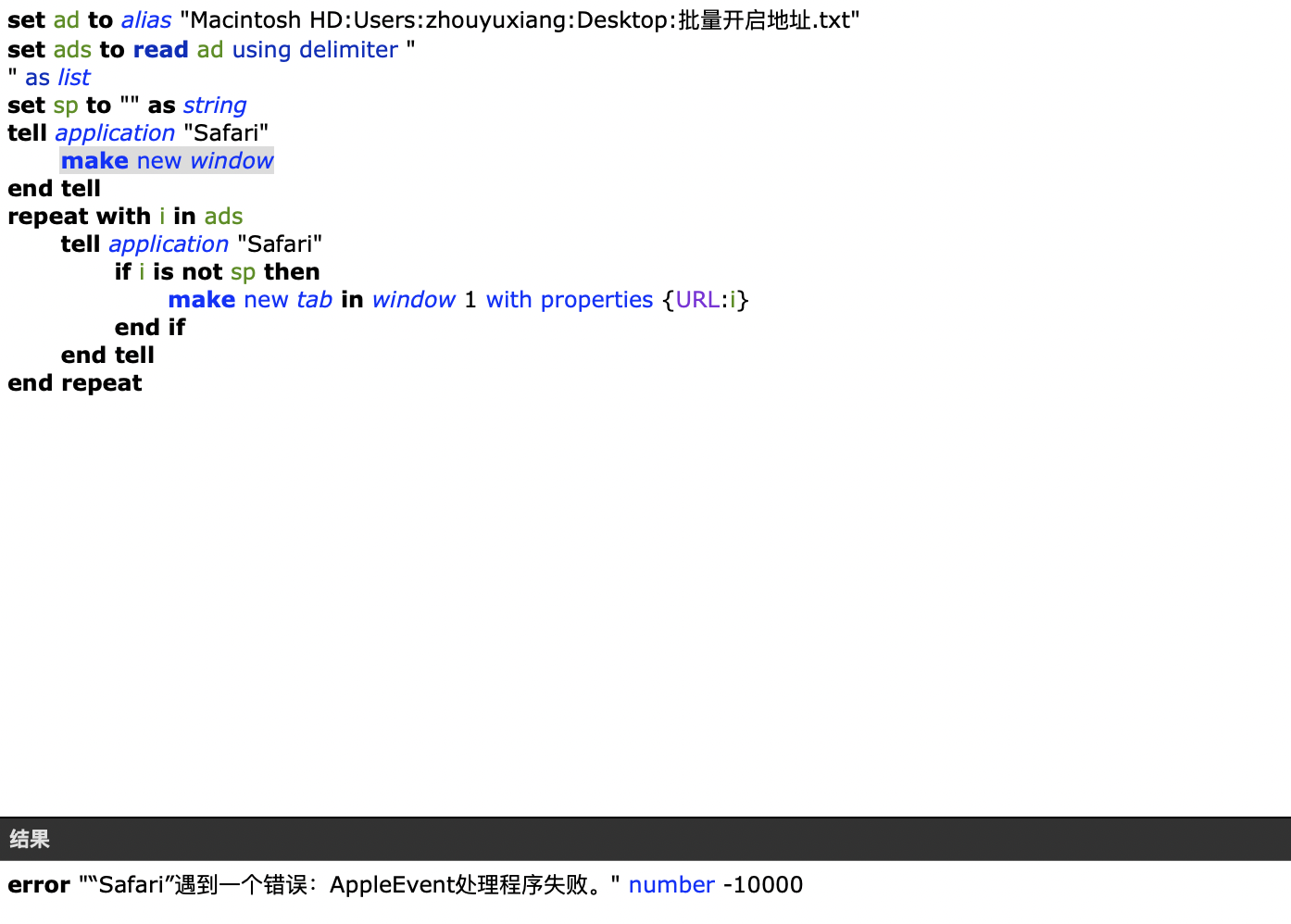Click the Safari AppleEvent error message text

tap(343, 885)
